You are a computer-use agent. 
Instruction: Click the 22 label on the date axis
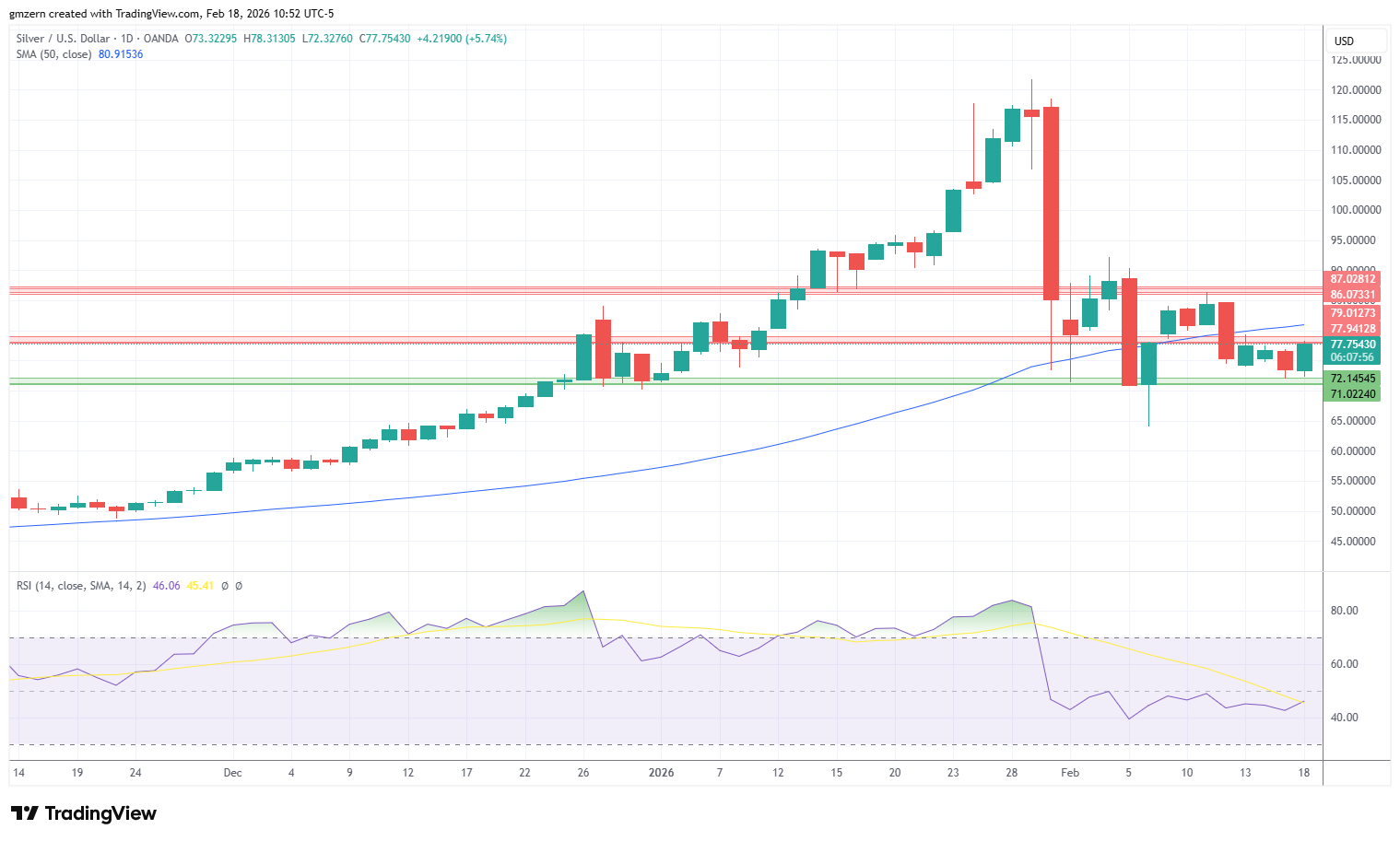click(525, 773)
